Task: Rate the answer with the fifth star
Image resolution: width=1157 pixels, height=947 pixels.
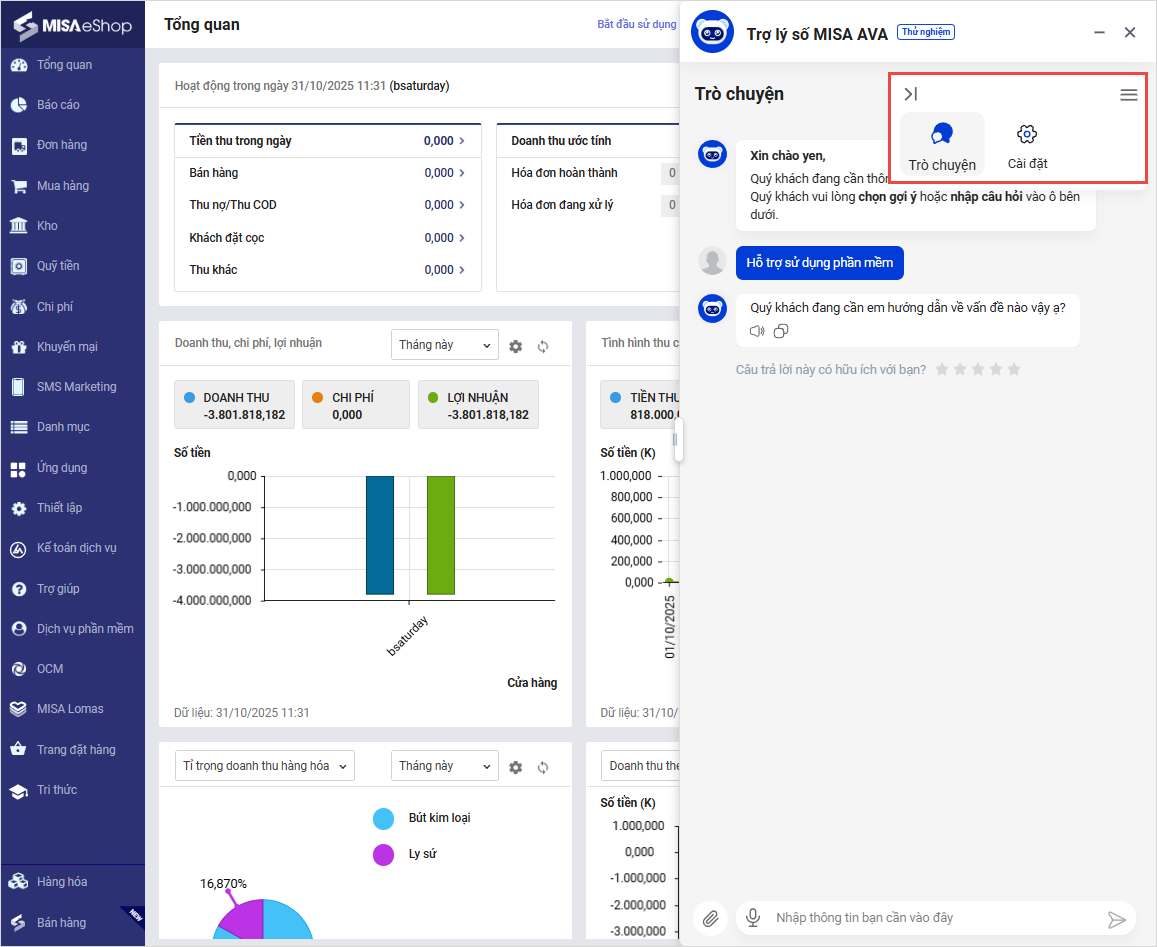Action: pos(1014,369)
